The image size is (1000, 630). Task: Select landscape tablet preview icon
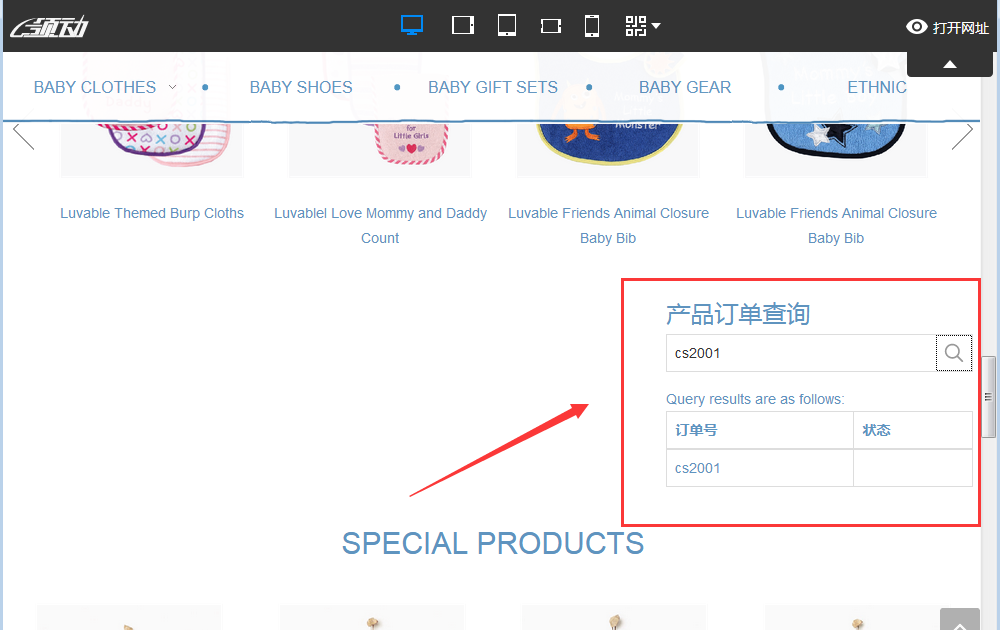(x=462, y=26)
